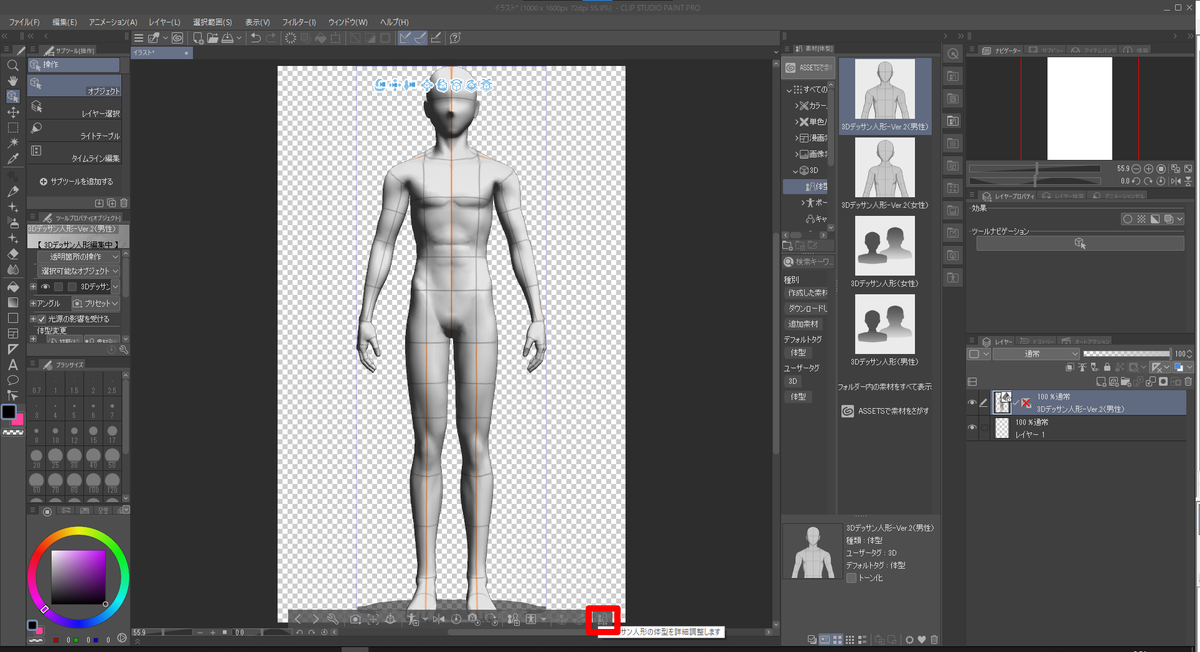Toggle visibility of レイヤー 1 layer

click(x=973, y=427)
